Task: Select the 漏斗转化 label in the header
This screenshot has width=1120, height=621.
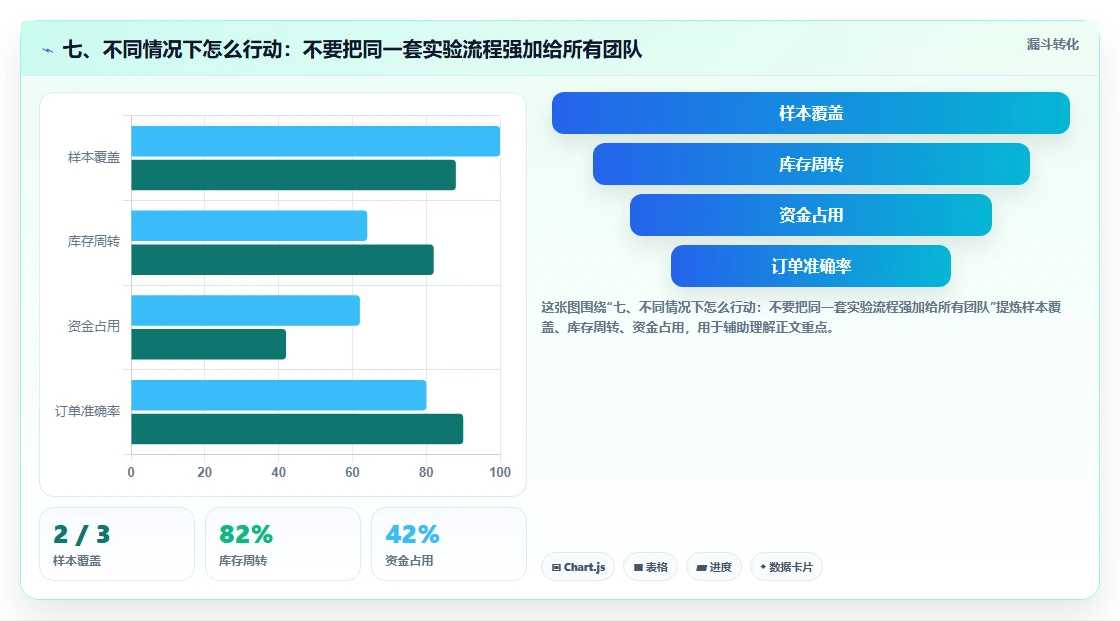Action: (x=1052, y=44)
